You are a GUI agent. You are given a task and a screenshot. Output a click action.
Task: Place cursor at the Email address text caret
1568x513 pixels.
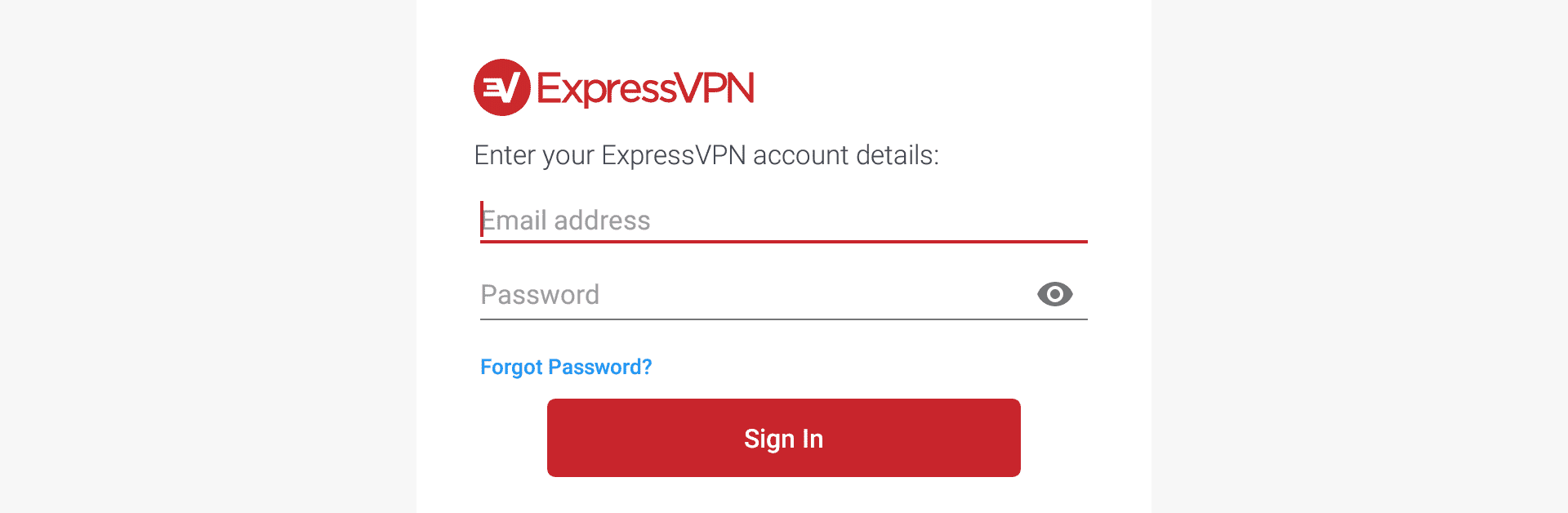click(x=482, y=219)
